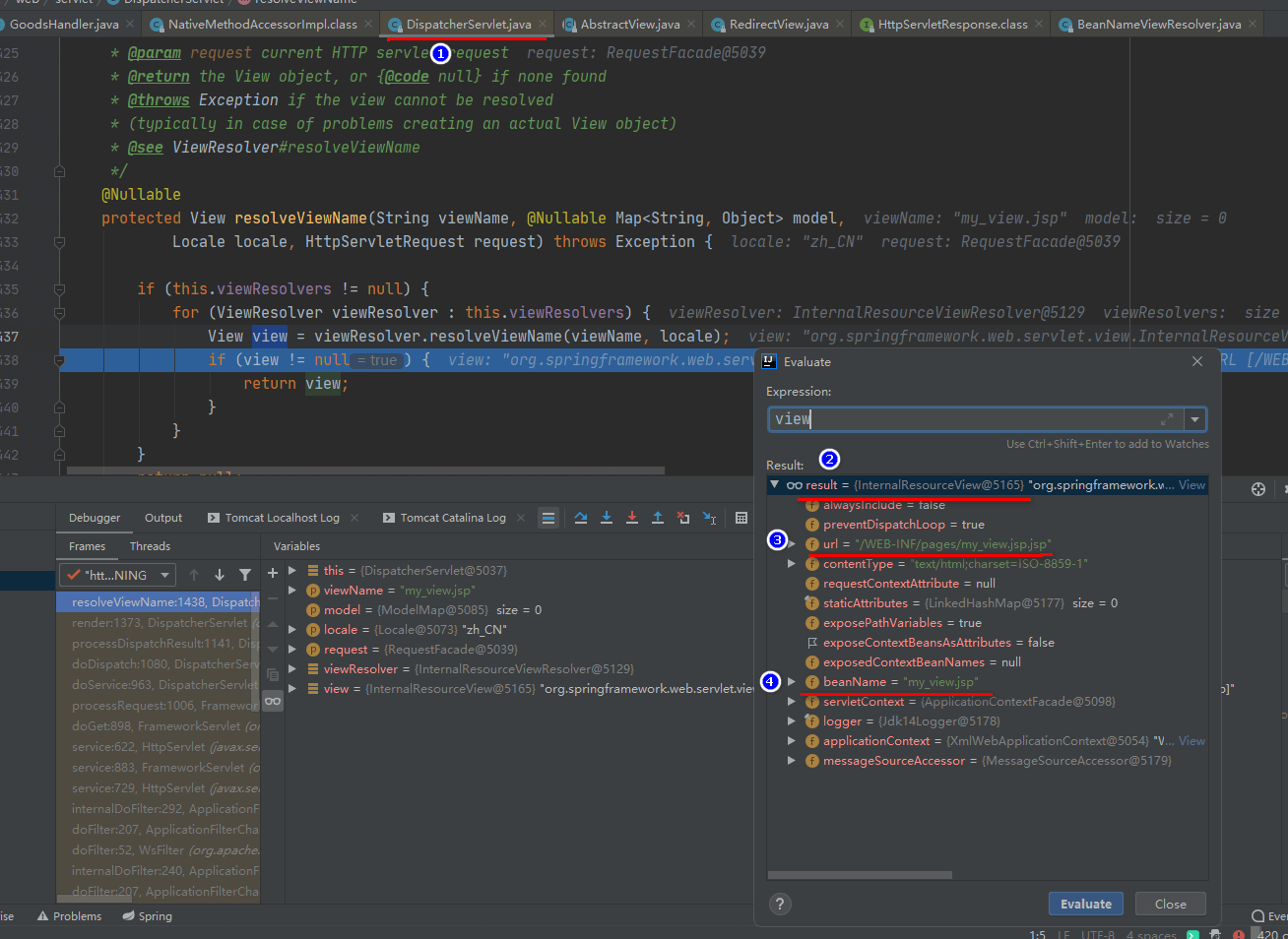Image resolution: width=1288 pixels, height=939 pixels.
Task: Open the expression history dropdown arrow
Action: (1194, 419)
